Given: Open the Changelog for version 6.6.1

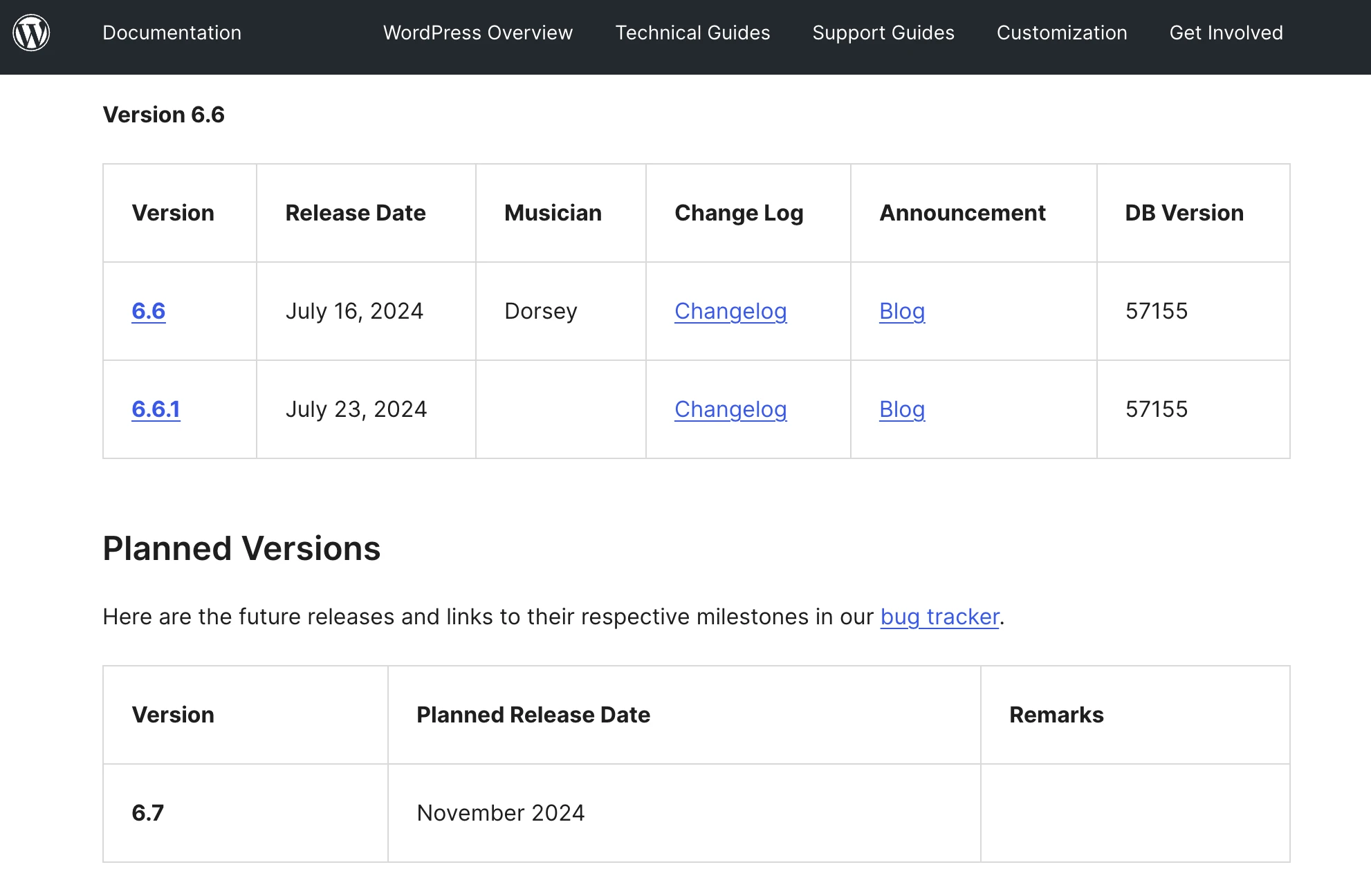Looking at the screenshot, I should pos(730,409).
